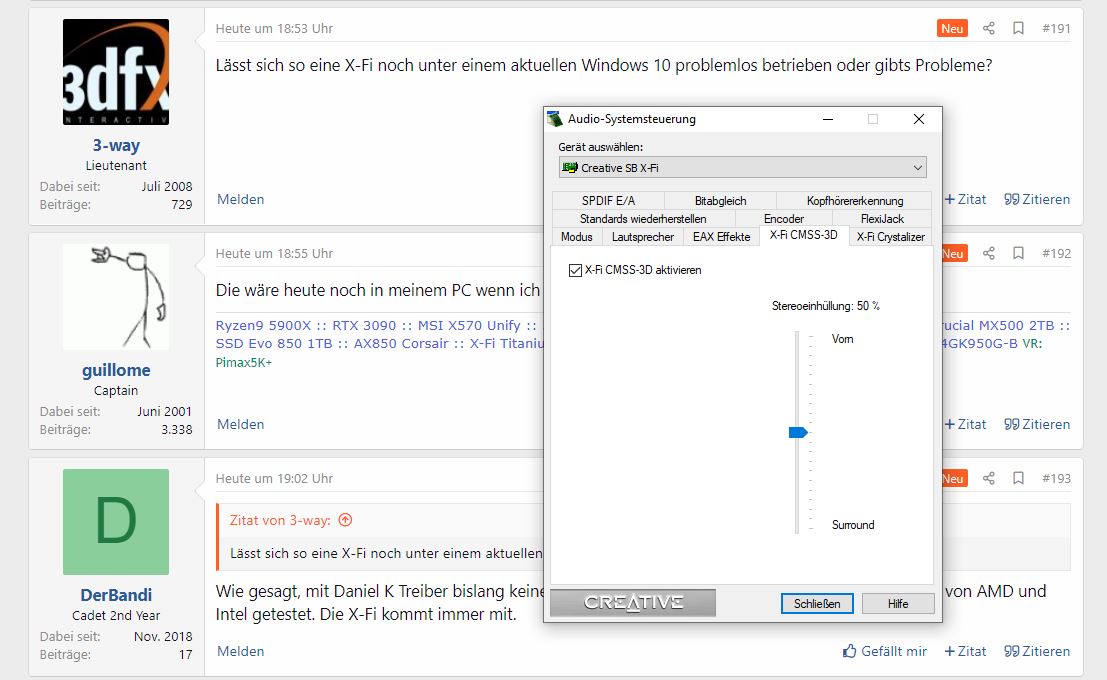Minimize the Audio-Systemsteuerung window
Screen dimensions: 1107x680
(x=828, y=119)
